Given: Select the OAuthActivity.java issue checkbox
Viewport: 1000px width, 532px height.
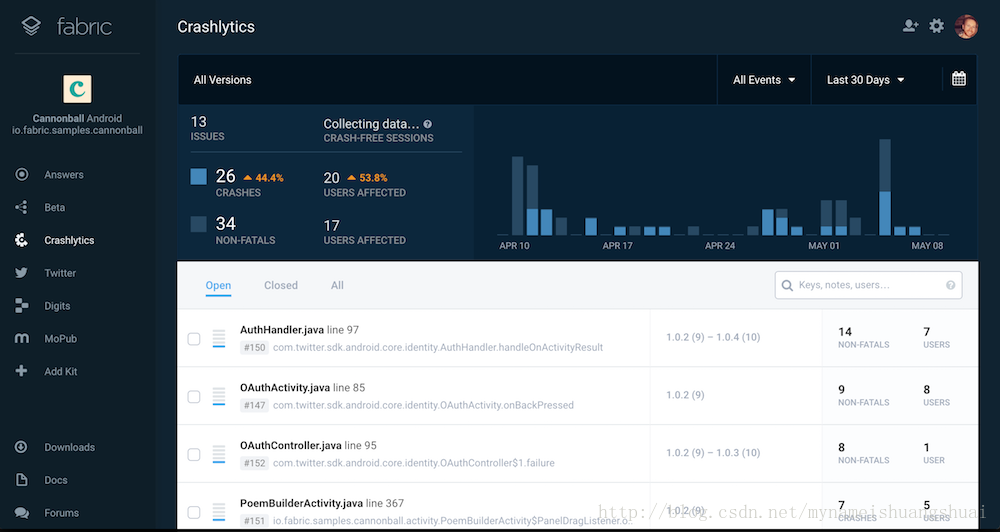Looking at the screenshot, I should click(x=194, y=397).
